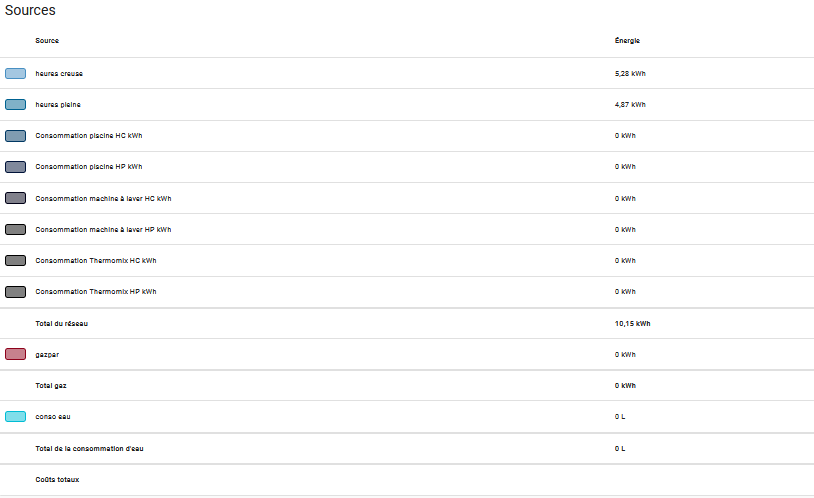Select the Thermomix HC color swatch
The width and height of the screenshot is (814, 498).
(x=16, y=261)
